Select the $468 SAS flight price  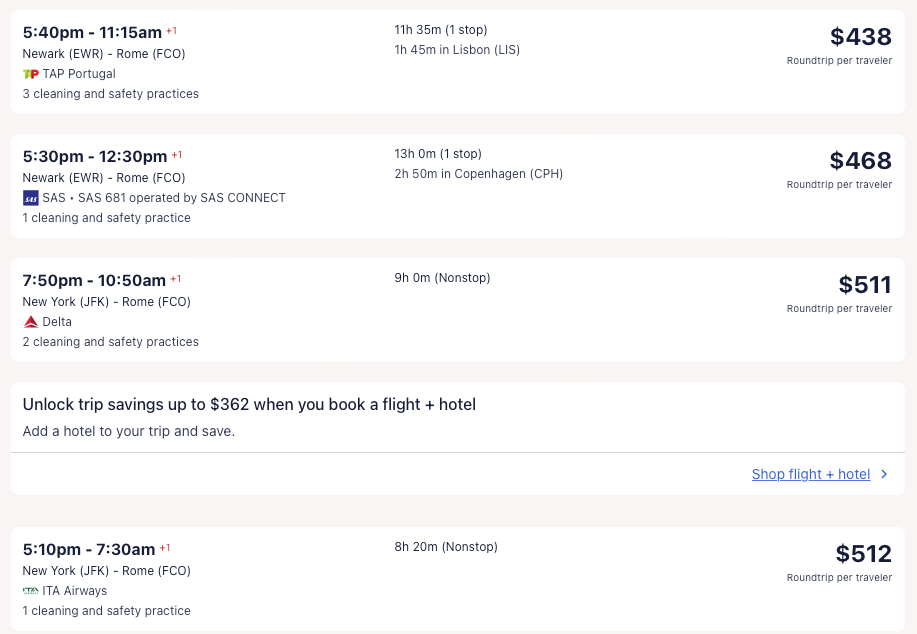(860, 161)
